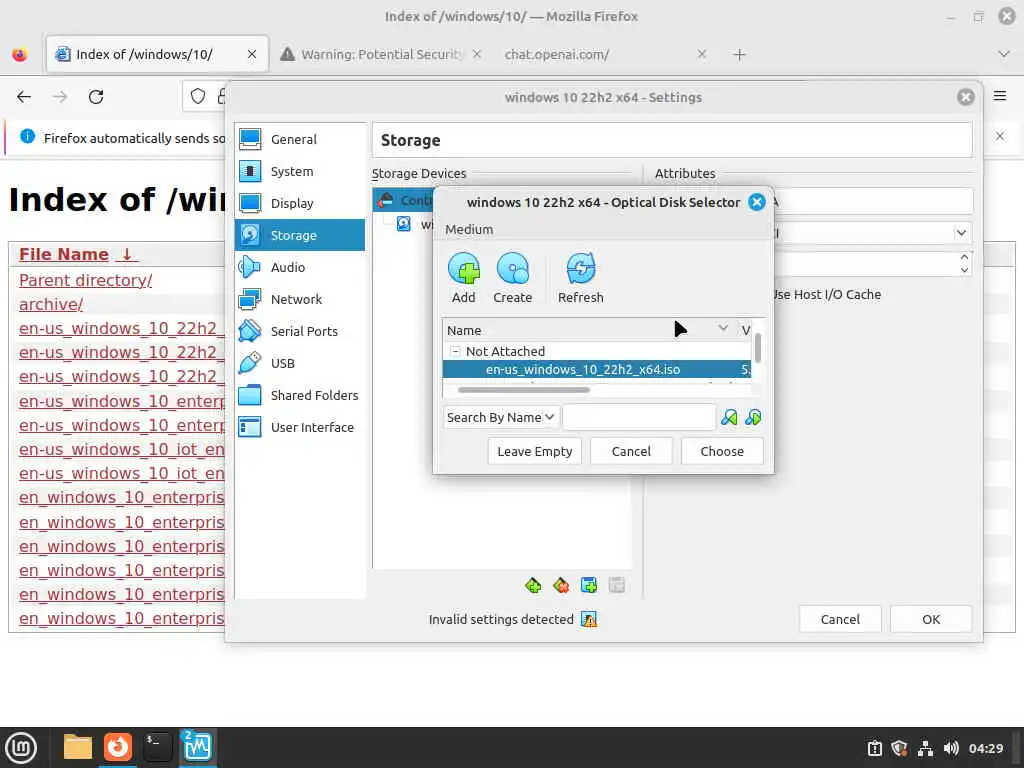Open System settings category
The width and height of the screenshot is (1024, 768).
point(300,171)
